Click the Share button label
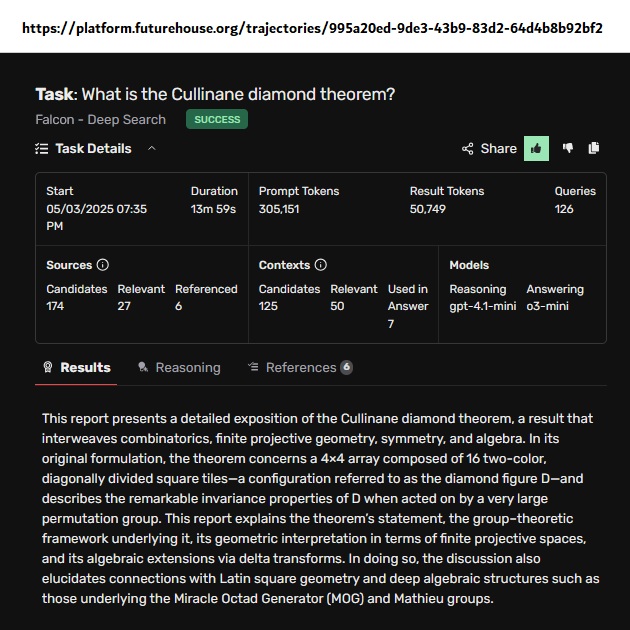The width and height of the screenshot is (630, 630). (x=498, y=148)
